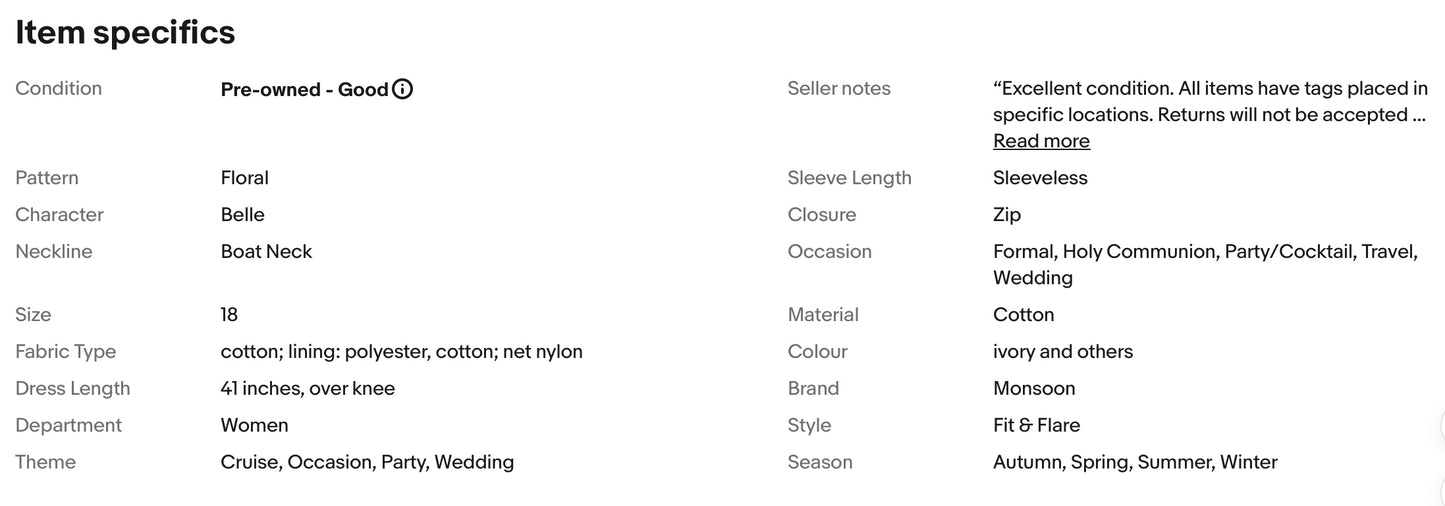Screen dimensions: 1445x506
Task: Click the size value 18
Action: coord(229,315)
